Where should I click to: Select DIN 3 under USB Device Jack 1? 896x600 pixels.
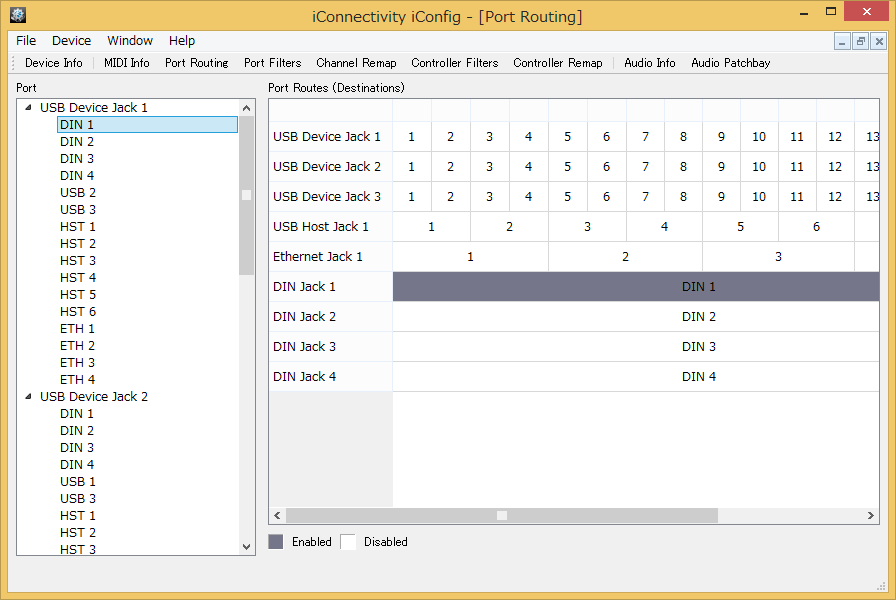click(x=77, y=159)
